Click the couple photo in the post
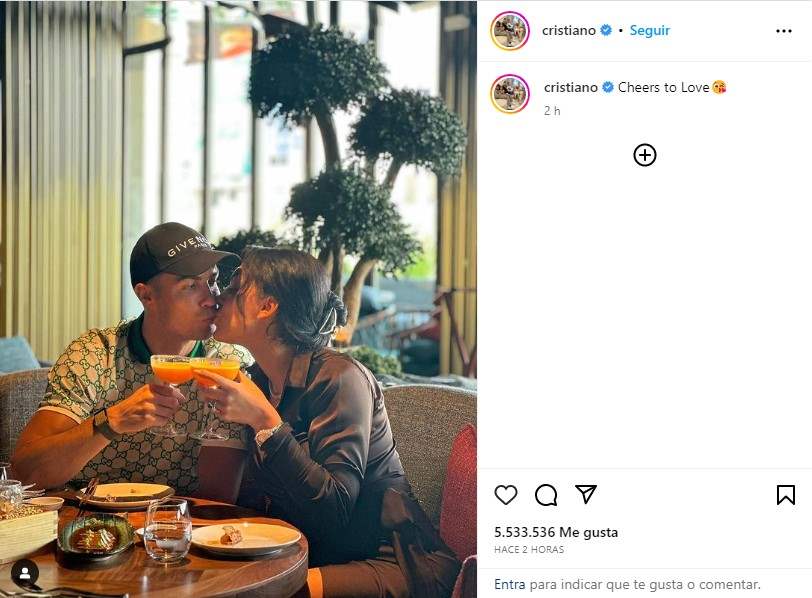Image resolution: width=812 pixels, height=598 pixels. 238,299
